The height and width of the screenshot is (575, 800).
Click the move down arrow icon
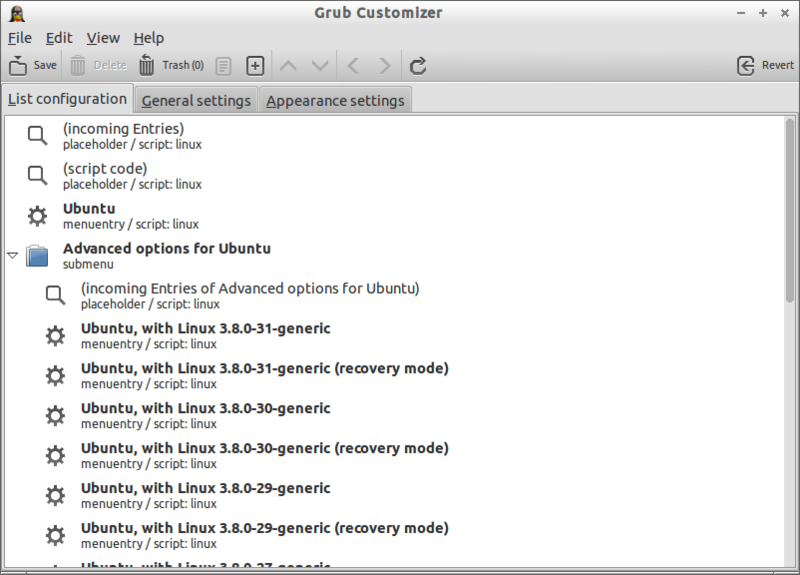[320, 66]
